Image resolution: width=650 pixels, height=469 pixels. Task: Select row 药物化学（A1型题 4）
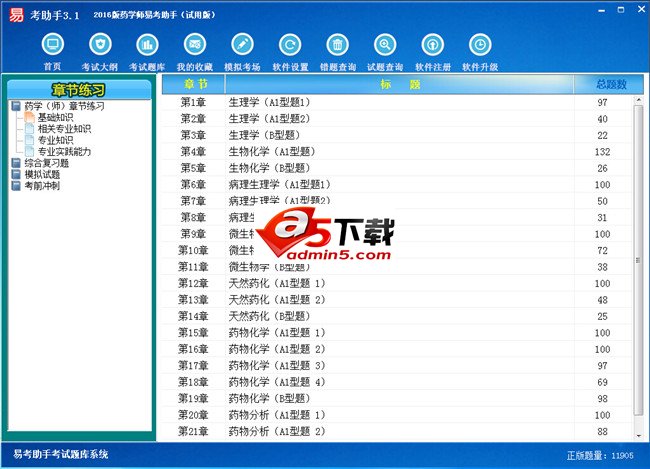coord(397,382)
